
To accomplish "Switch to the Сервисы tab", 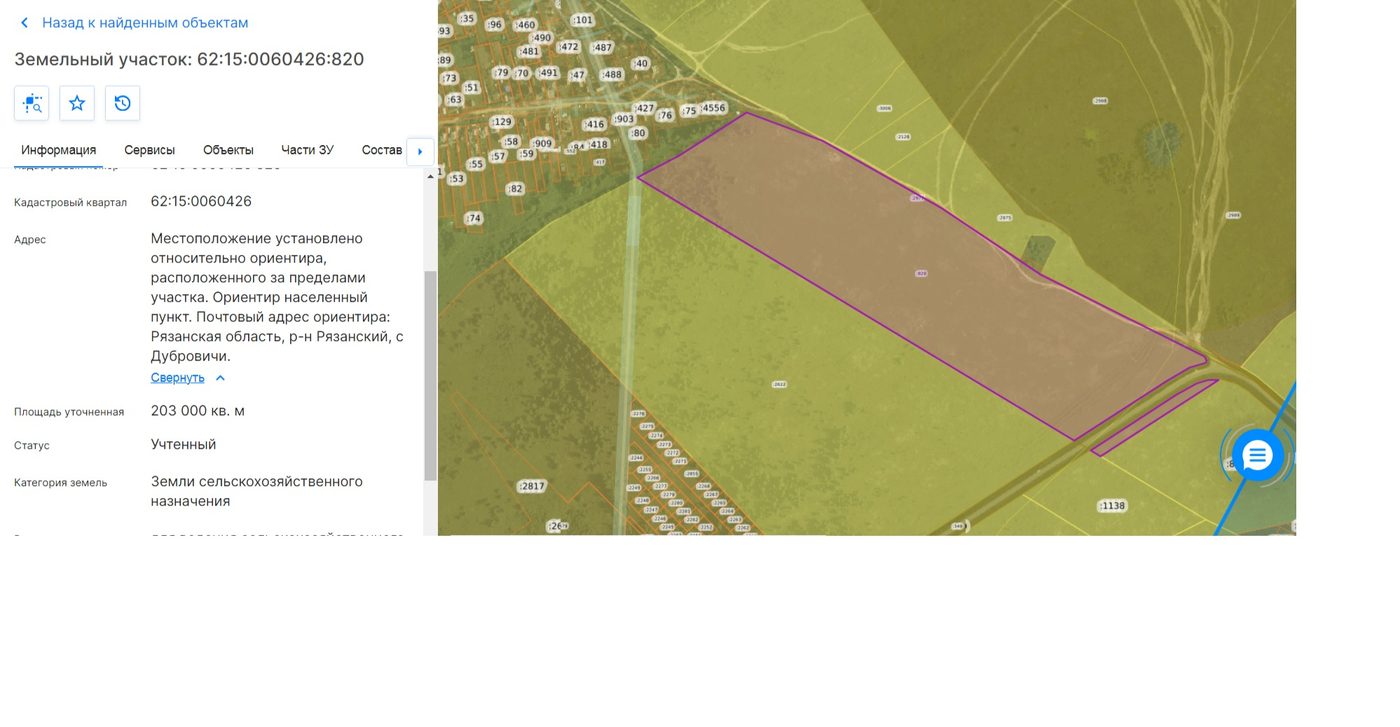I will point(150,150).
